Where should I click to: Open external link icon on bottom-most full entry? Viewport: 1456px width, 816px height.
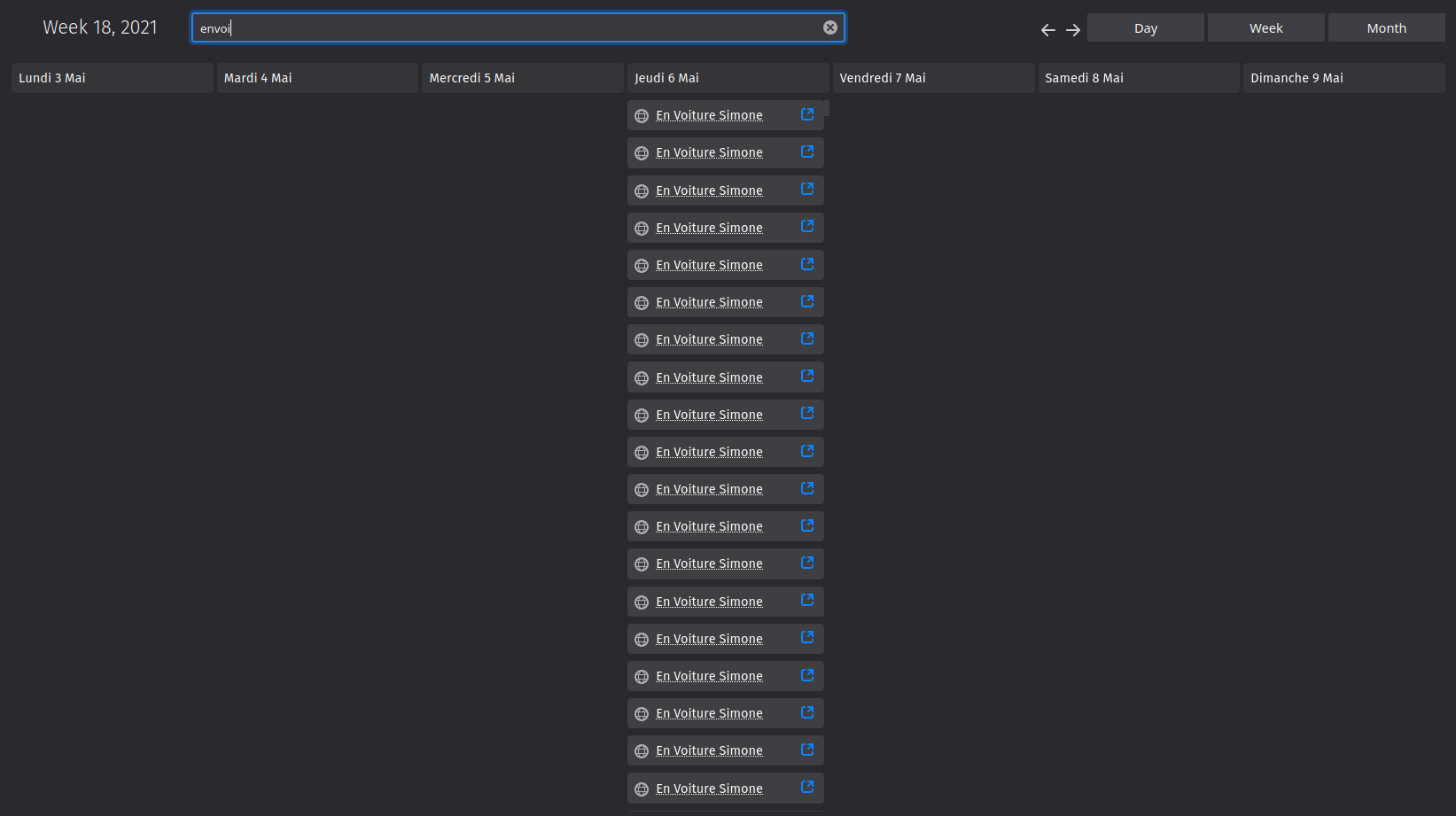point(807,787)
